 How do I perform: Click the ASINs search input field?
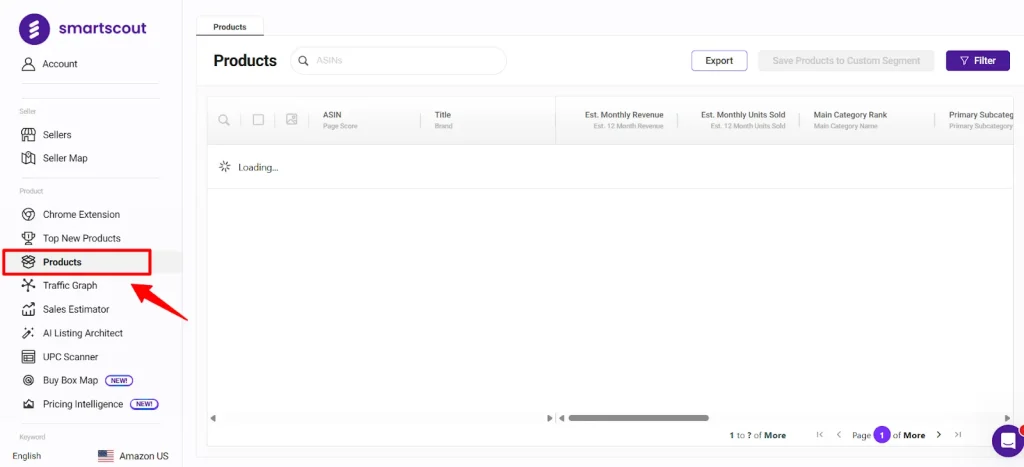click(405, 61)
